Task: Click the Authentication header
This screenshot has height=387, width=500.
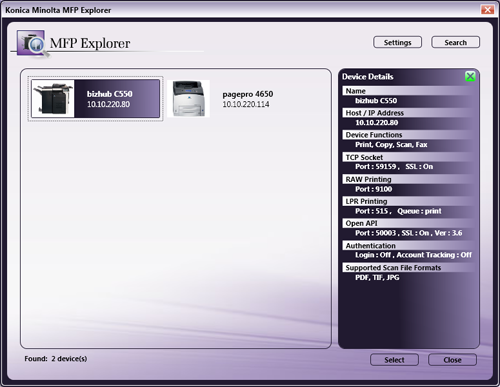Action: (408, 245)
